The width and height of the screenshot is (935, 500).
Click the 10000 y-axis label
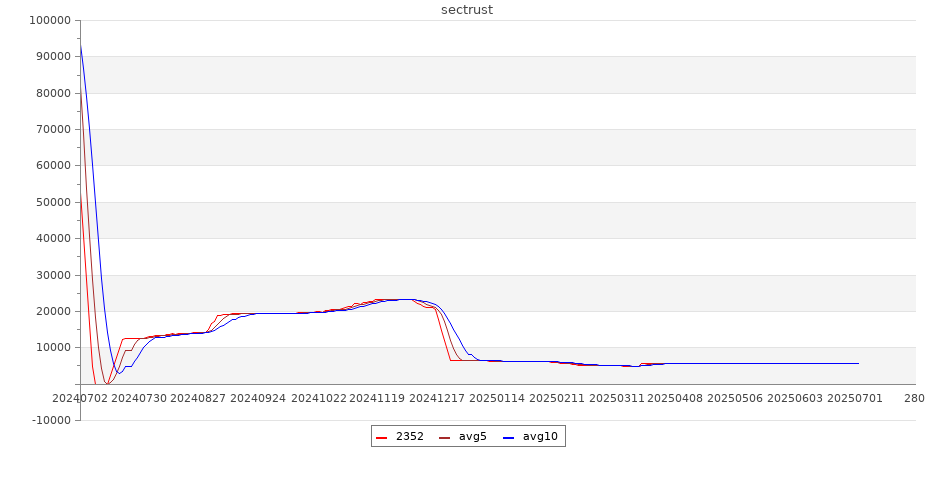53,347
